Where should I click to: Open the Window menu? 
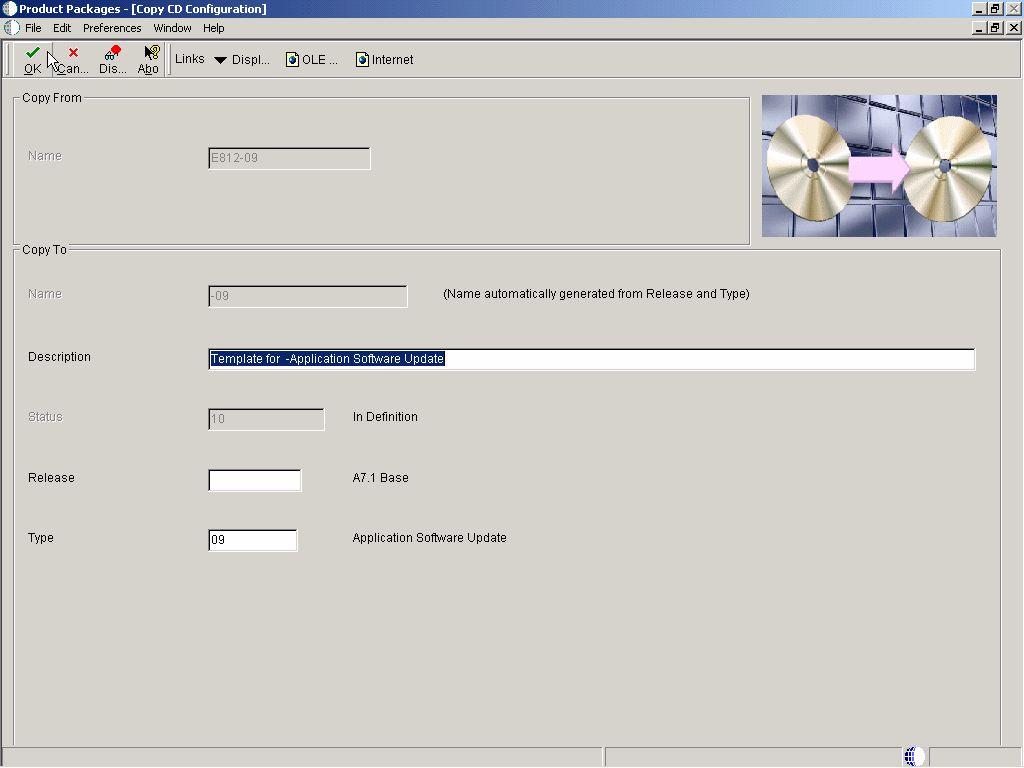coord(172,28)
